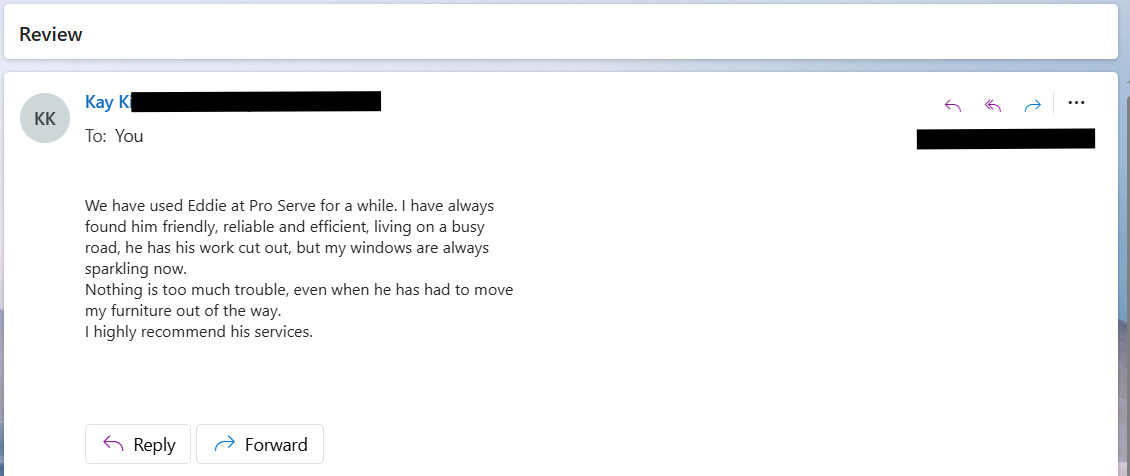The width and height of the screenshot is (1130, 476).
Task: Click the "To:" label
Action: [96, 136]
